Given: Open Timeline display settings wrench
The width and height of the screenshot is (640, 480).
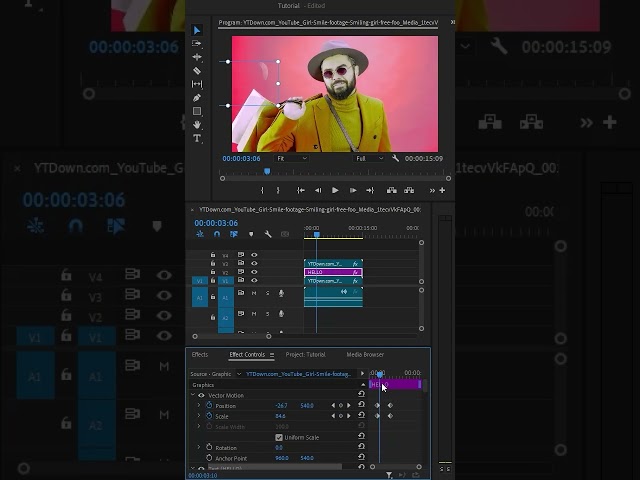Looking at the screenshot, I should coord(268,234).
